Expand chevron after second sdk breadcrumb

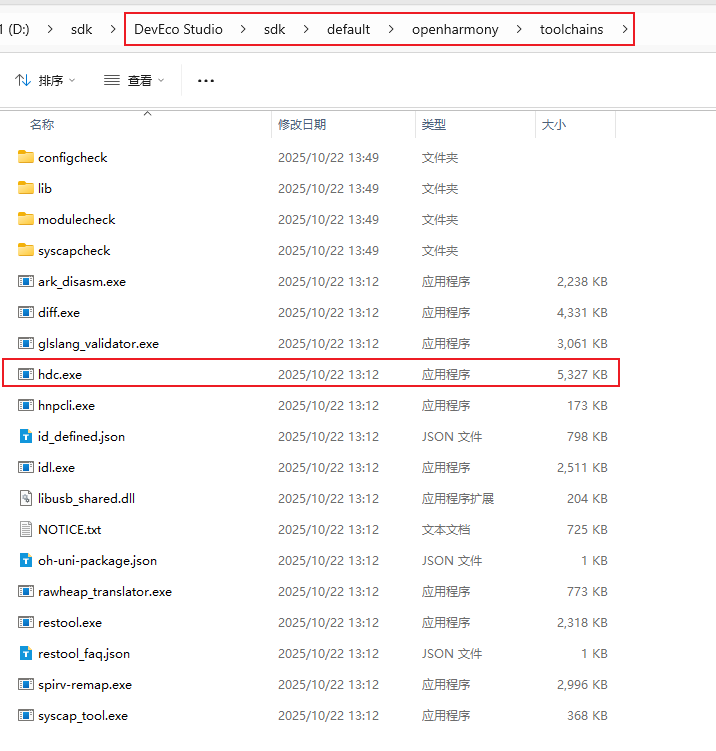tap(306, 29)
